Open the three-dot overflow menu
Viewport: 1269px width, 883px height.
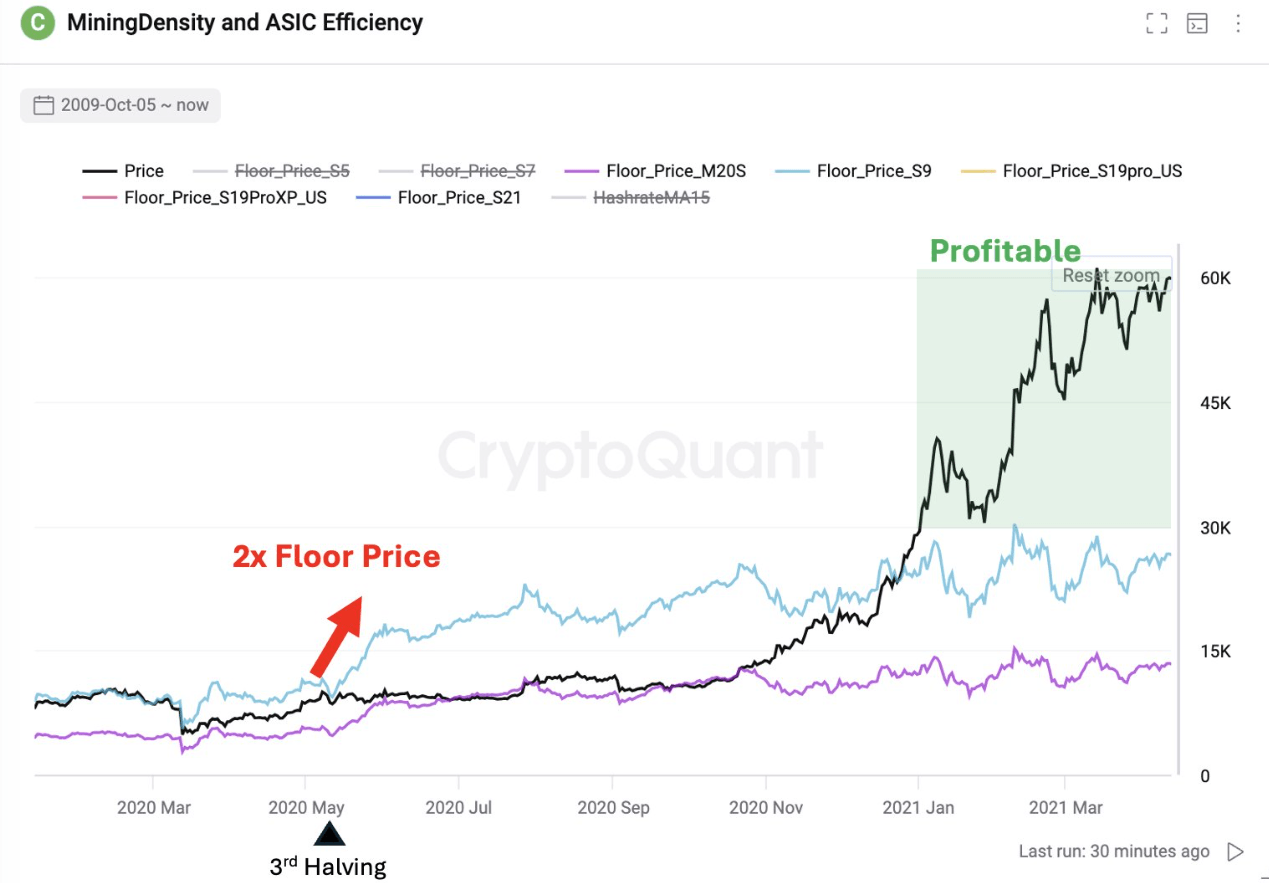click(1237, 23)
